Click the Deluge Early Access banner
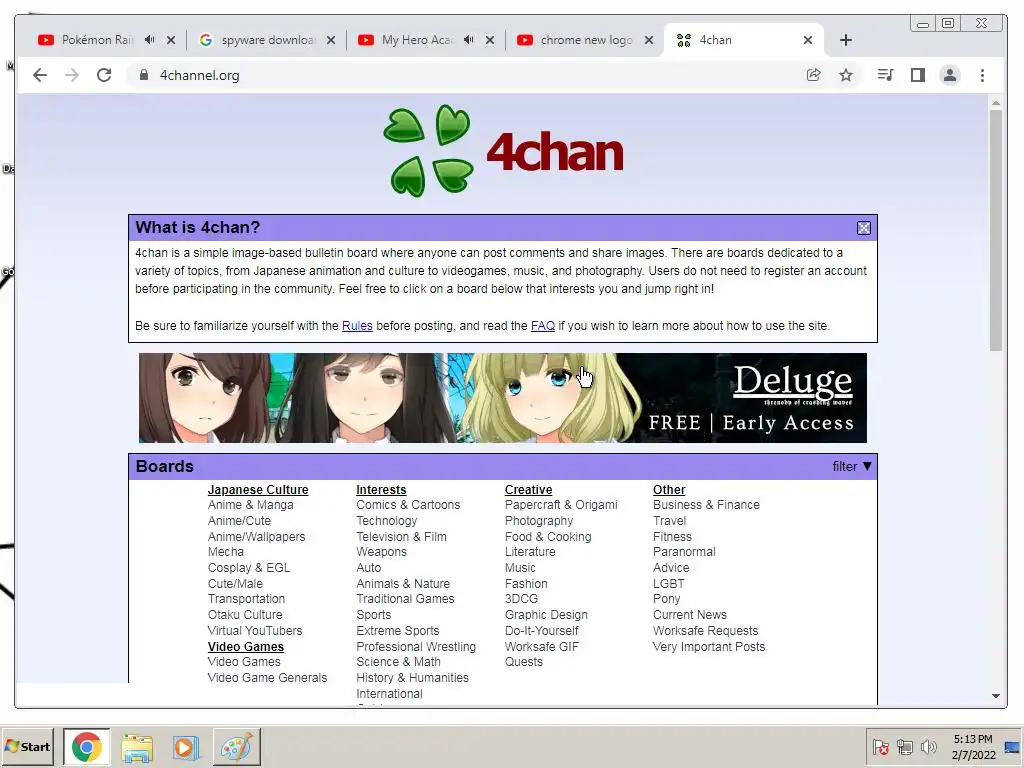The height and width of the screenshot is (768, 1024). [x=503, y=398]
